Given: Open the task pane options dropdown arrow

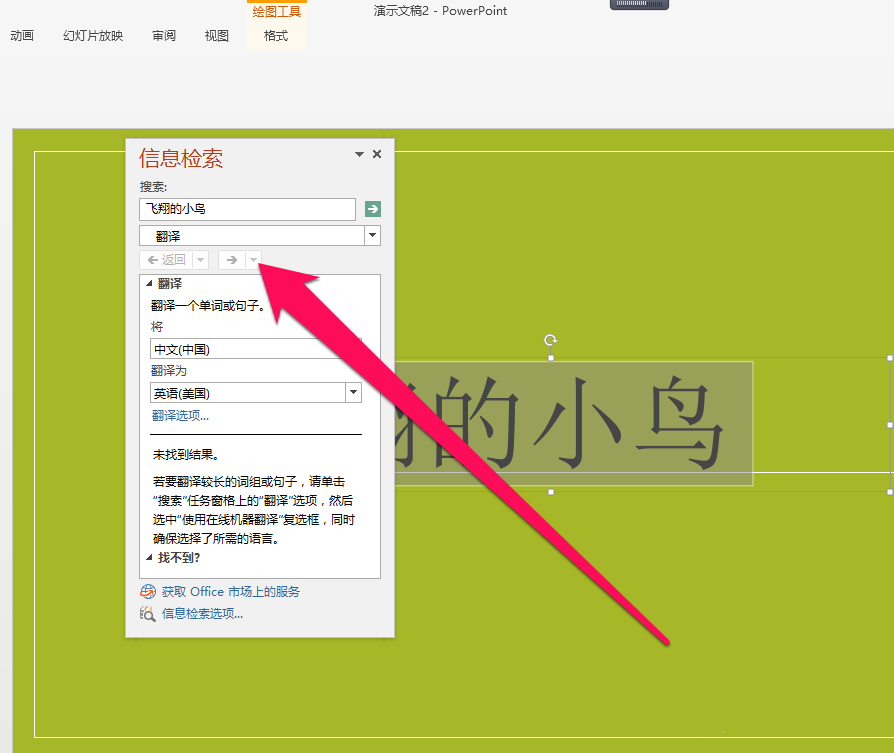Looking at the screenshot, I should coord(358,154).
